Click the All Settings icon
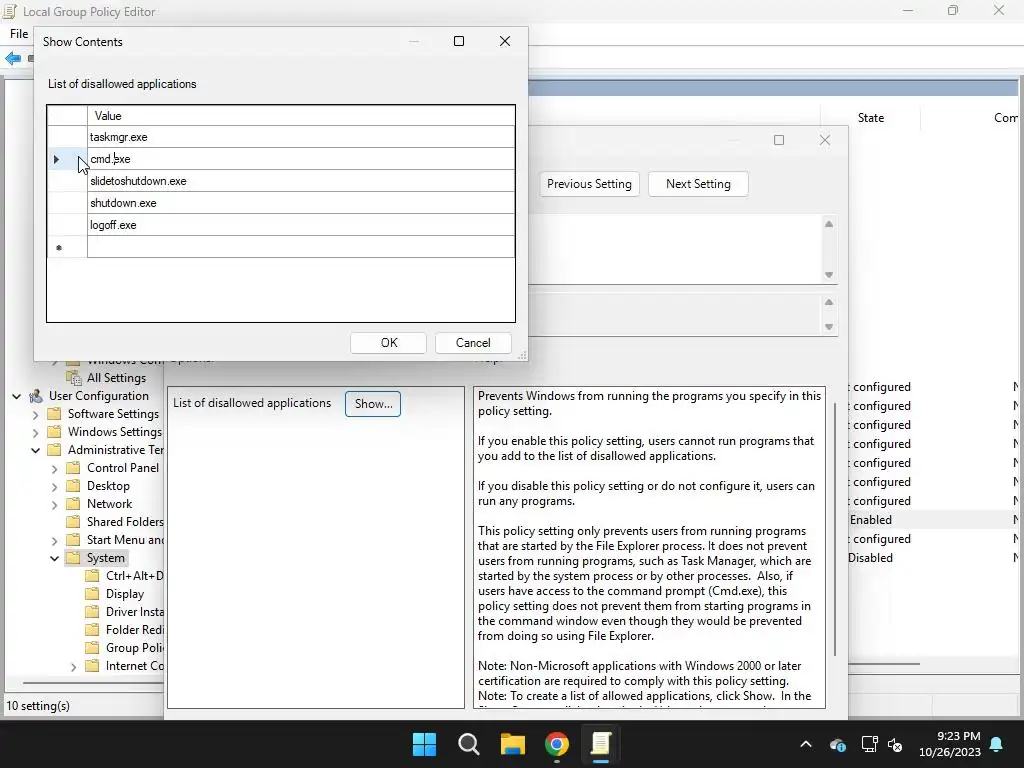1024x768 pixels. point(74,378)
